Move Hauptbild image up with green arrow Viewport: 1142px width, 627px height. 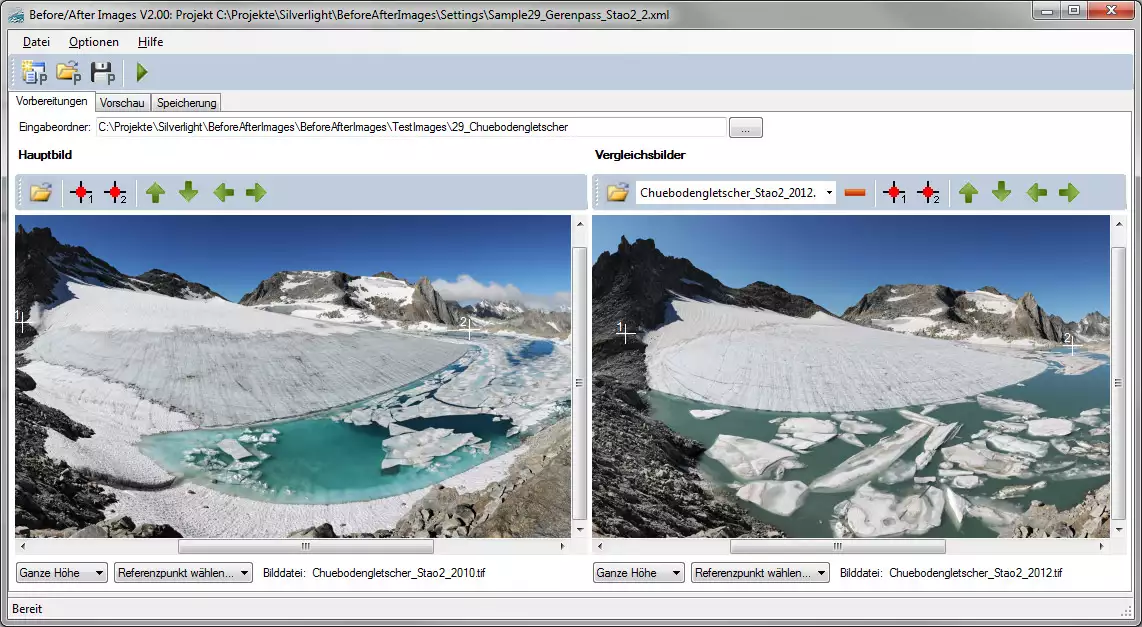click(x=155, y=193)
